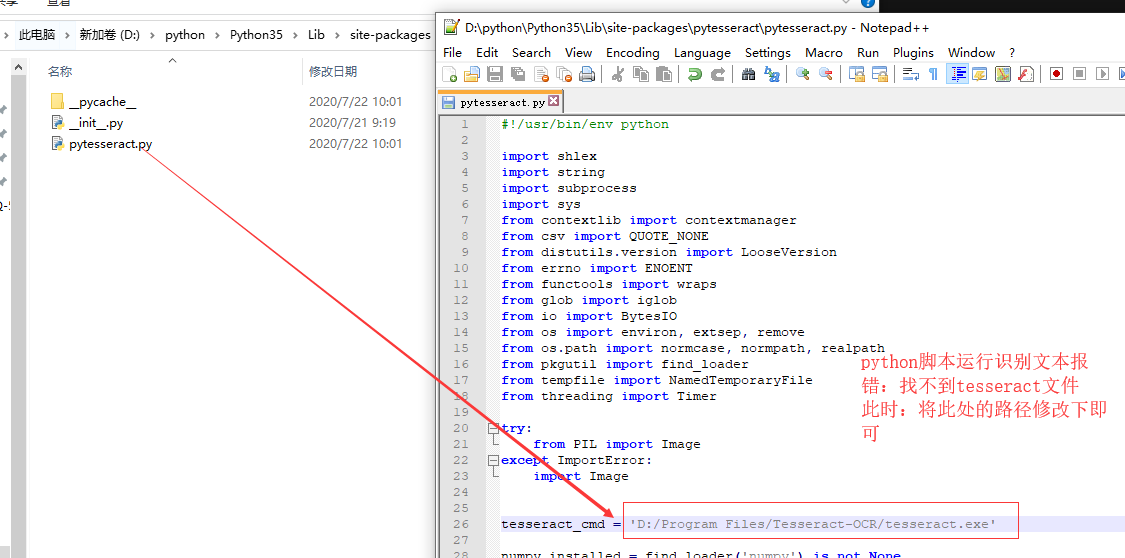The width and height of the screenshot is (1125, 558).
Task: Click the Save toolbar icon
Action: click(495, 74)
